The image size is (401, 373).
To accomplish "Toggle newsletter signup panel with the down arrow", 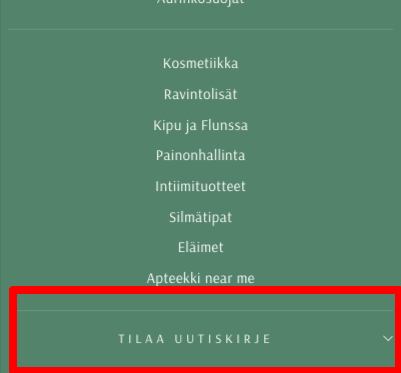I will pyautogui.click(x=388, y=339).
